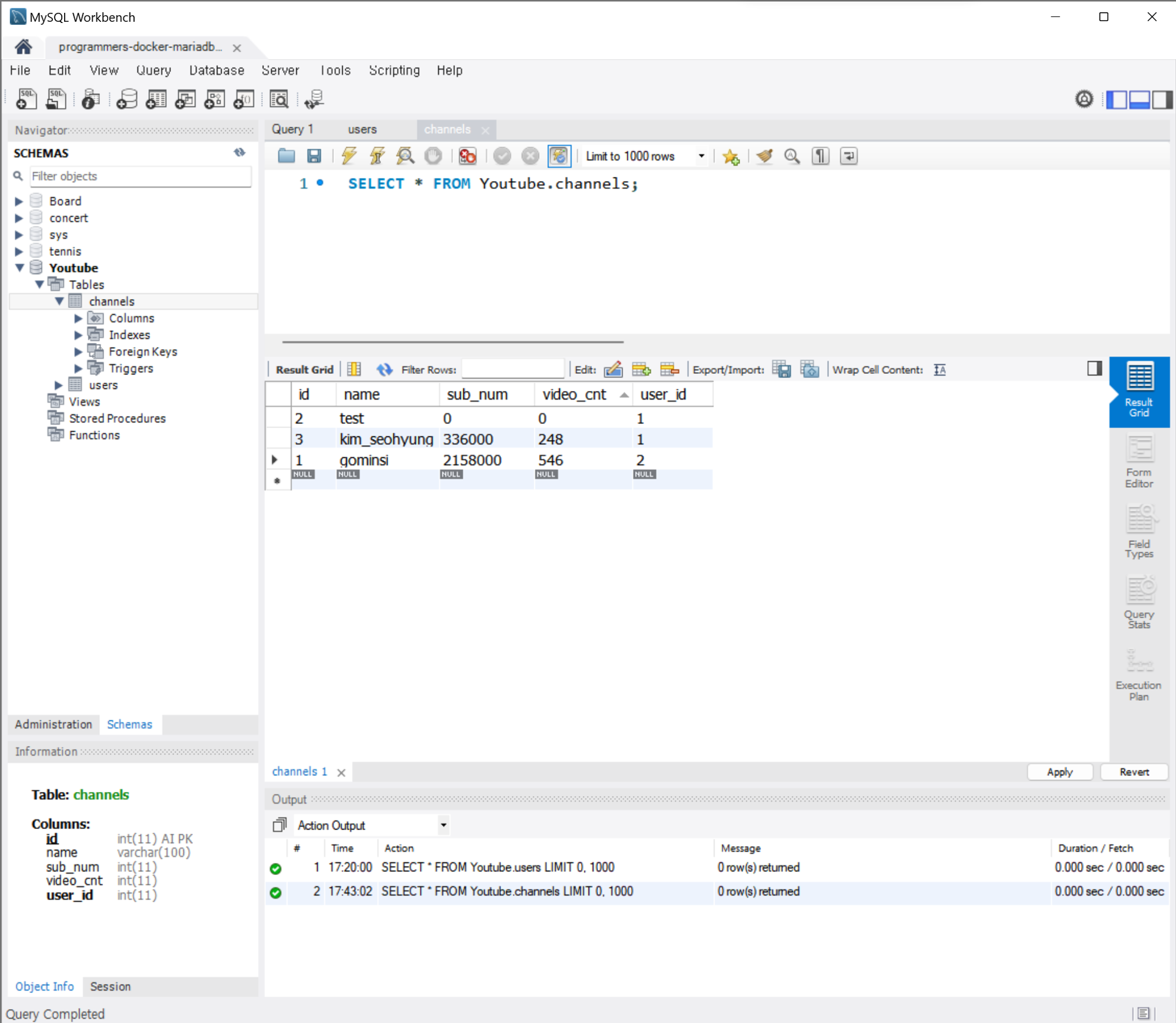
Task: Create new table icon in main toolbar
Action: click(x=156, y=99)
